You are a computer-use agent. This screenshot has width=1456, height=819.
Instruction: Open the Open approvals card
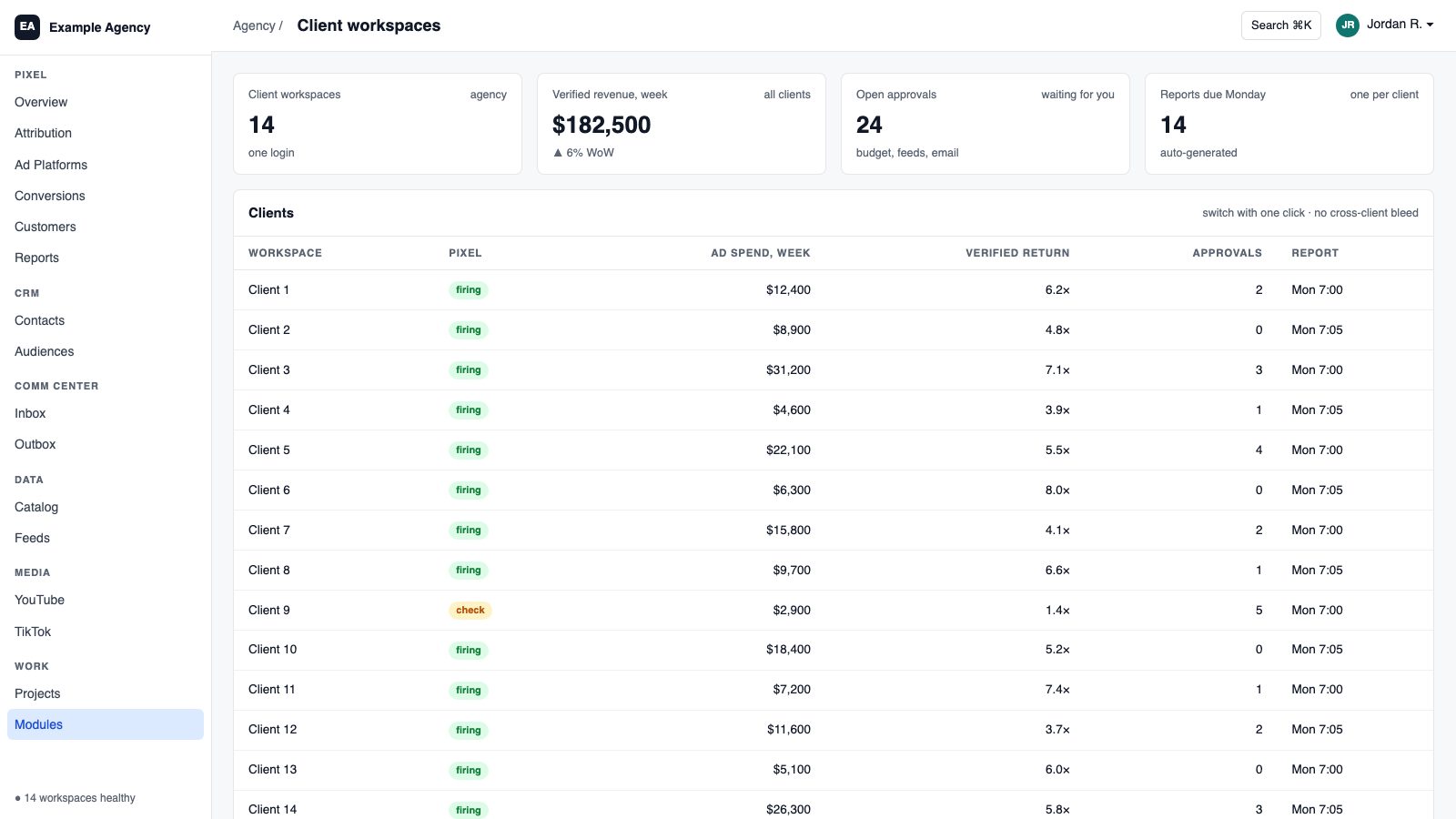pos(986,124)
